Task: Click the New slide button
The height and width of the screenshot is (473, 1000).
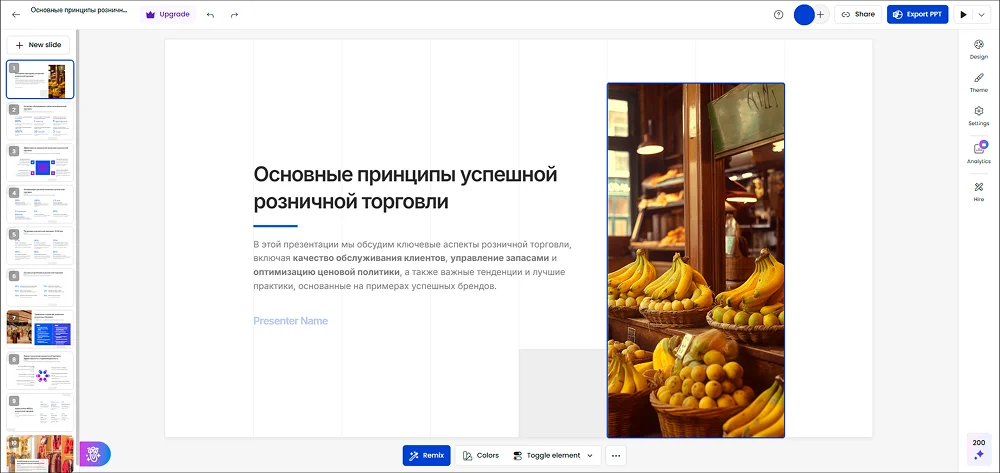Action: pyautogui.click(x=38, y=45)
